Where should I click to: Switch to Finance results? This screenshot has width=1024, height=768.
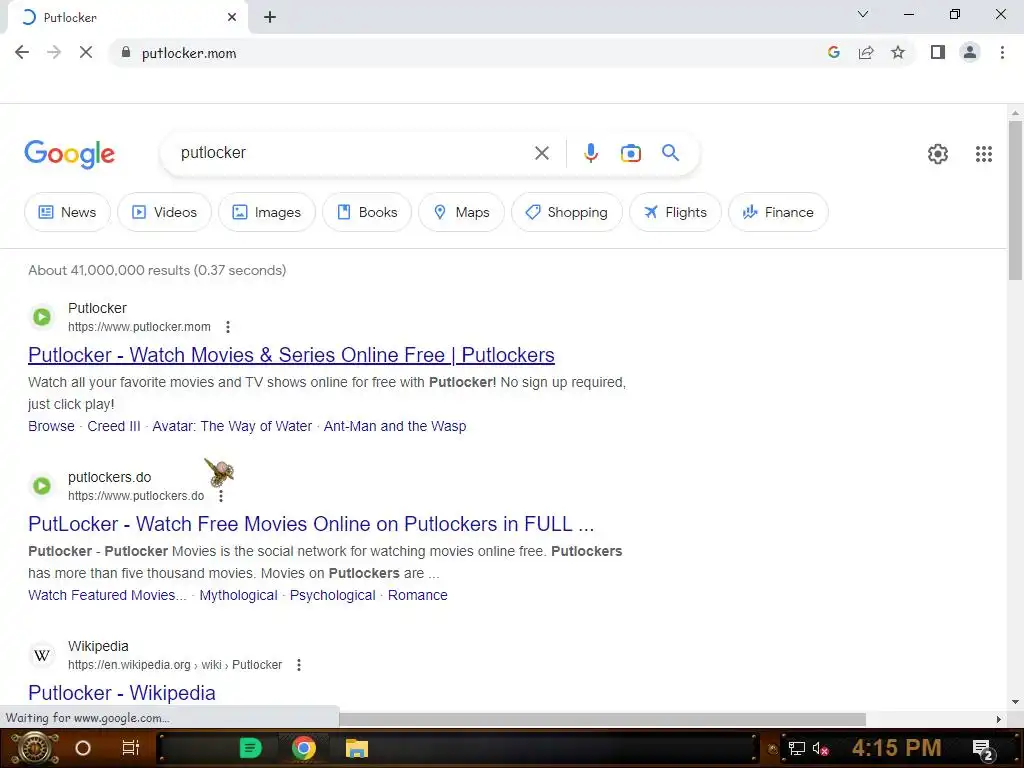(778, 212)
